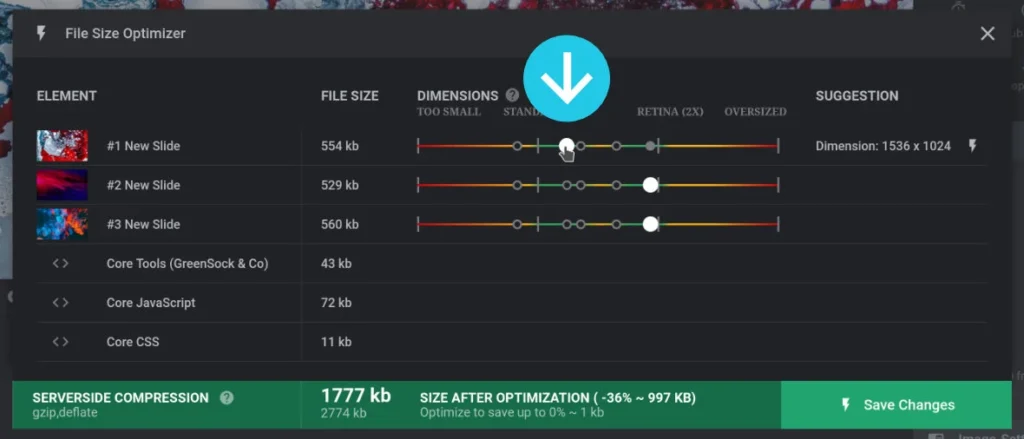Click the Core Tools code brackets icon
Image resolution: width=1024 pixels, height=439 pixels.
pos(61,263)
